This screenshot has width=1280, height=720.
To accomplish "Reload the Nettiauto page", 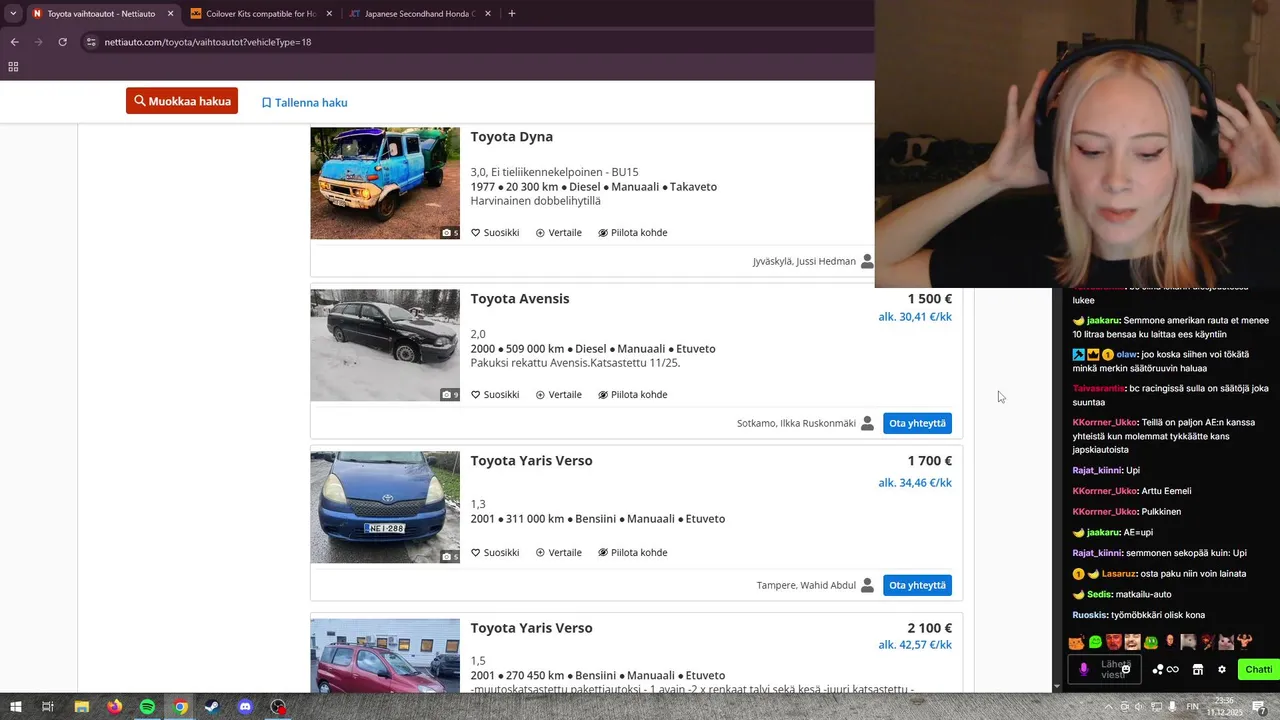I will (x=62, y=42).
